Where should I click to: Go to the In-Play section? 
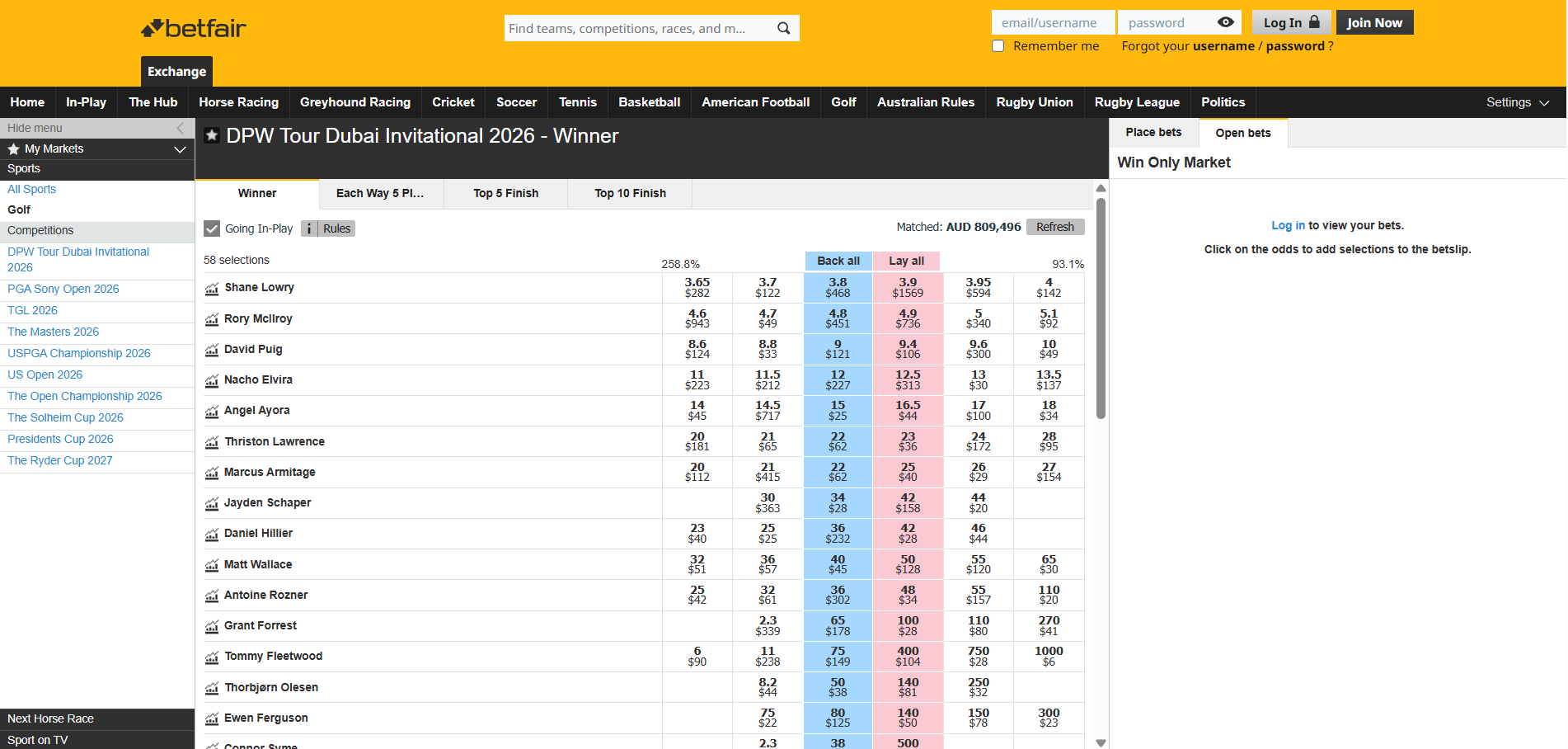86,102
